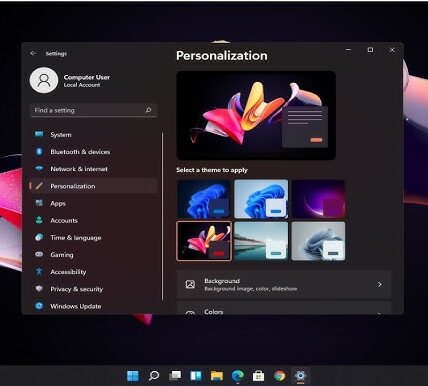Image resolution: width=428 pixels, height=386 pixels.
Task: Open System settings category
Action: pos(93,135)
